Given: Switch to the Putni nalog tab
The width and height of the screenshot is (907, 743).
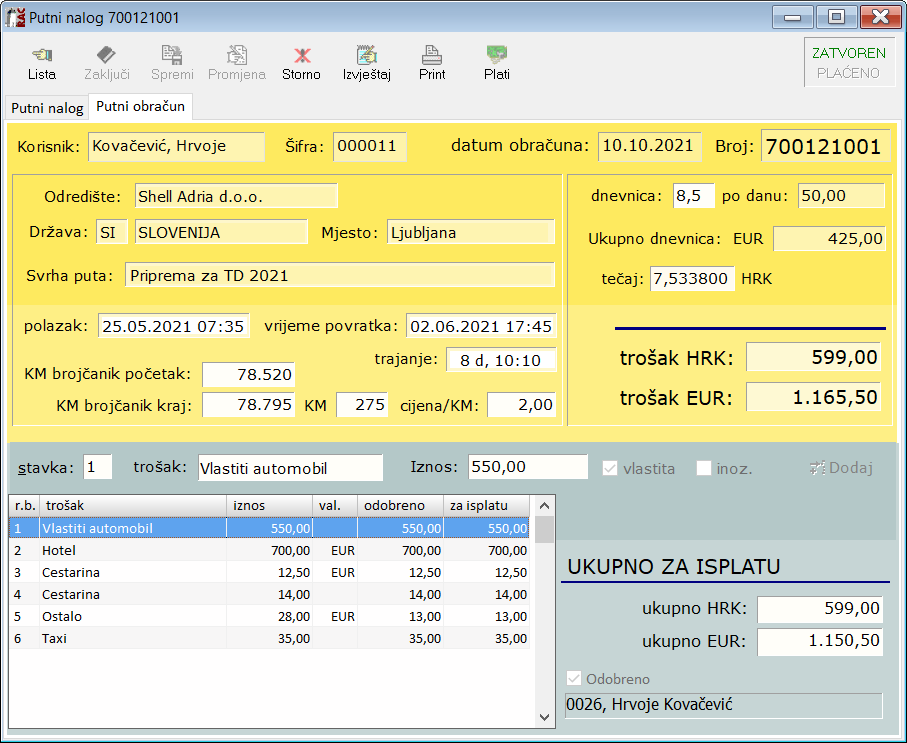Looking at the screenshot, I should click(x=47, y=108).
